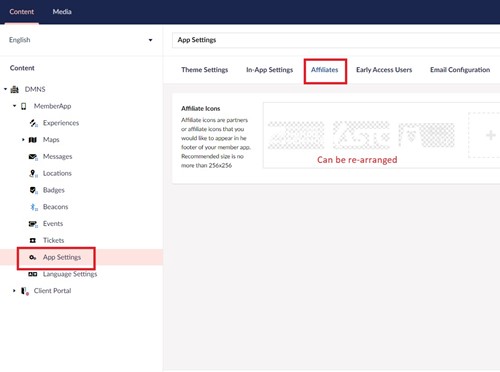Open Events in the content tree
Viewport: 500px width, 372px height.
click(53, 224)
